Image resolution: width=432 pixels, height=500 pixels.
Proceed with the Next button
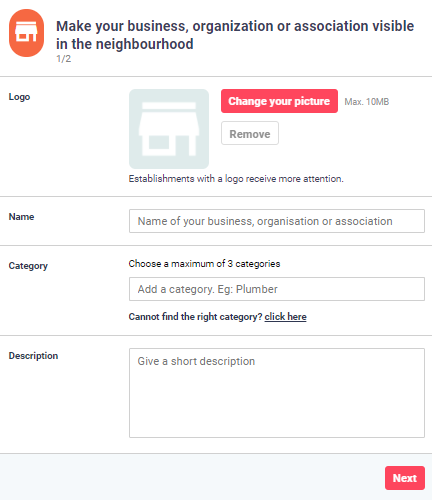click(x=405, y=478)
